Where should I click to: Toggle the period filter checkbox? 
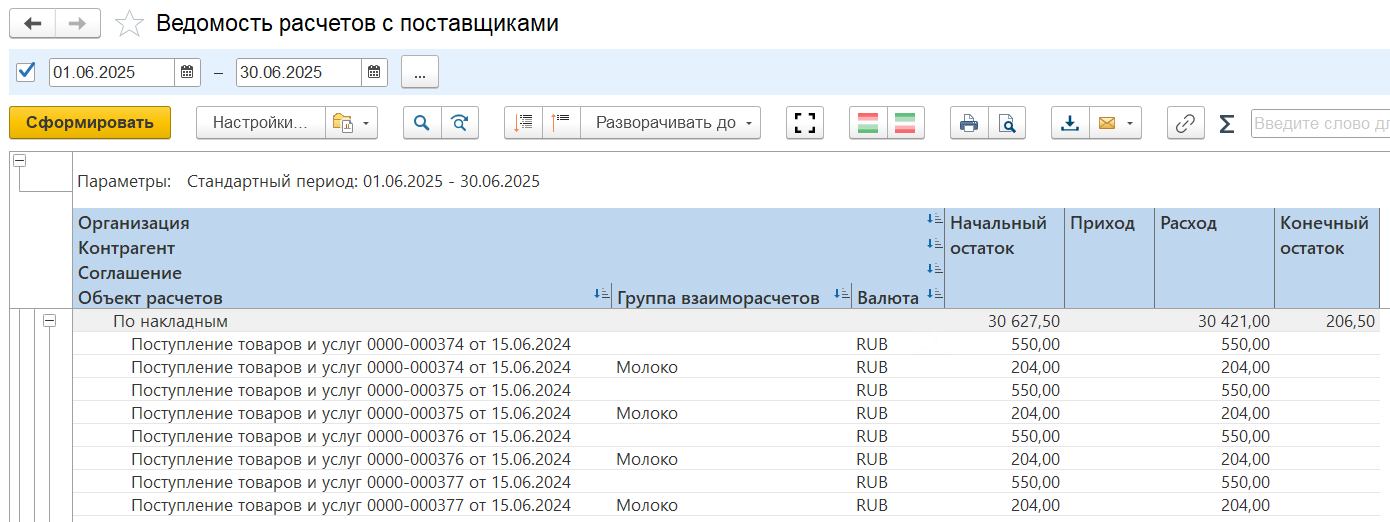[x=27, y=72]
